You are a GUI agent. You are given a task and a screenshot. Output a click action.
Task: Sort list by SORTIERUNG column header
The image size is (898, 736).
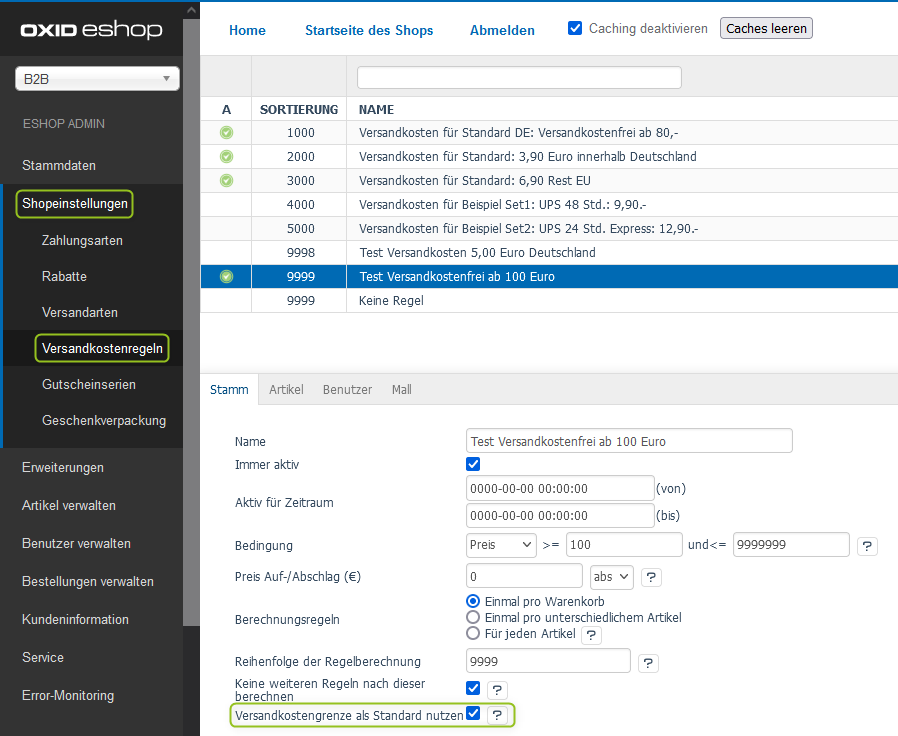[299, 109]
